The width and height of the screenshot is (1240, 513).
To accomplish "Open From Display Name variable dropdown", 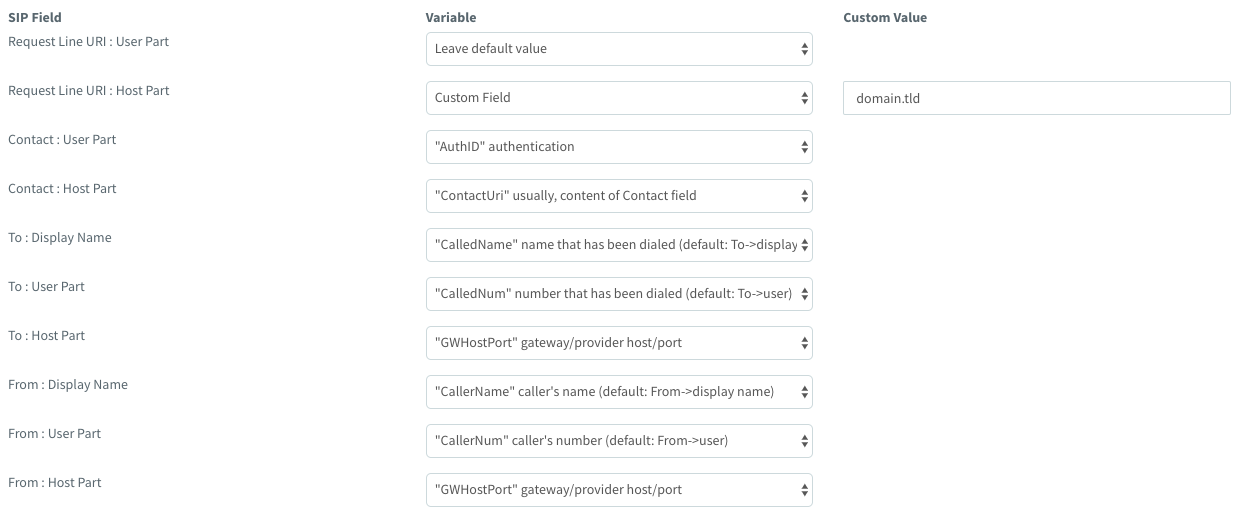I will pyautogui.click(x=618, y=392).
